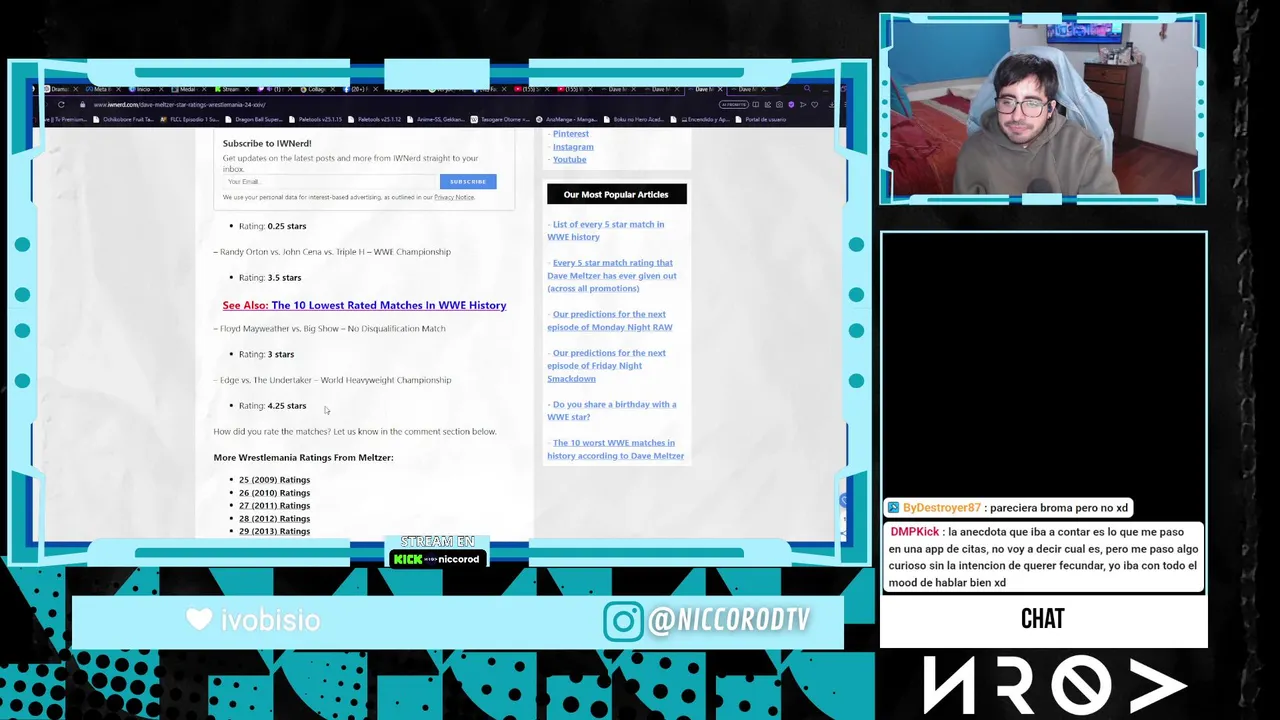The width and height of the screenshot is (1280, 720).
Task: Click the Your Email input field
Action: (x=329, y=181)
